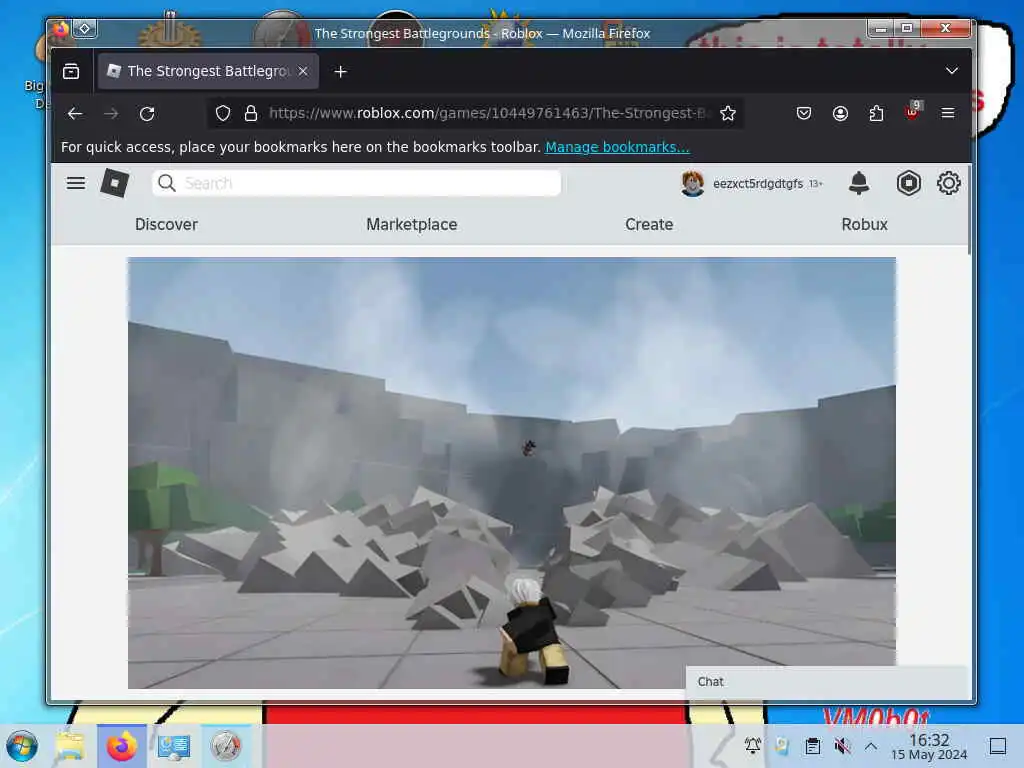Open the Firefox account icon
Image resolution: width=1024 pixels, height=768 pixels.
840,114
